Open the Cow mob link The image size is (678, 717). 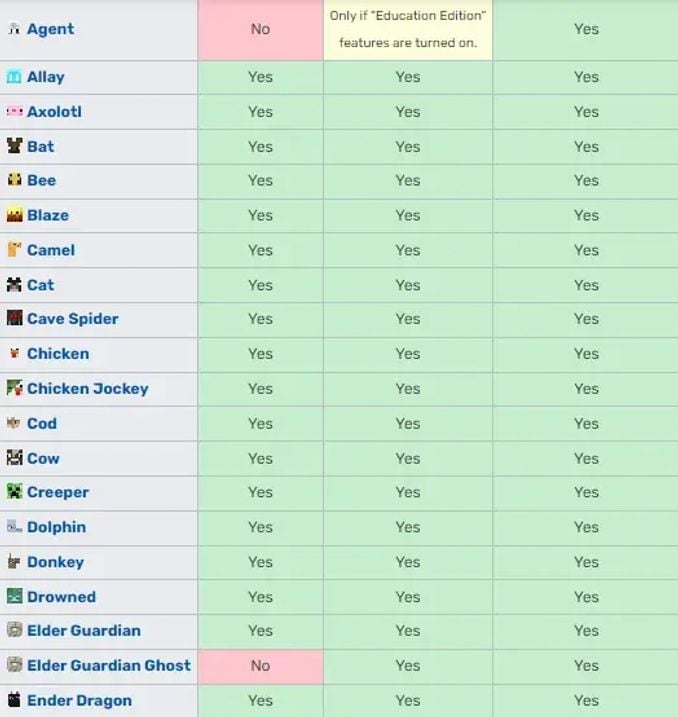click(43, 458)
